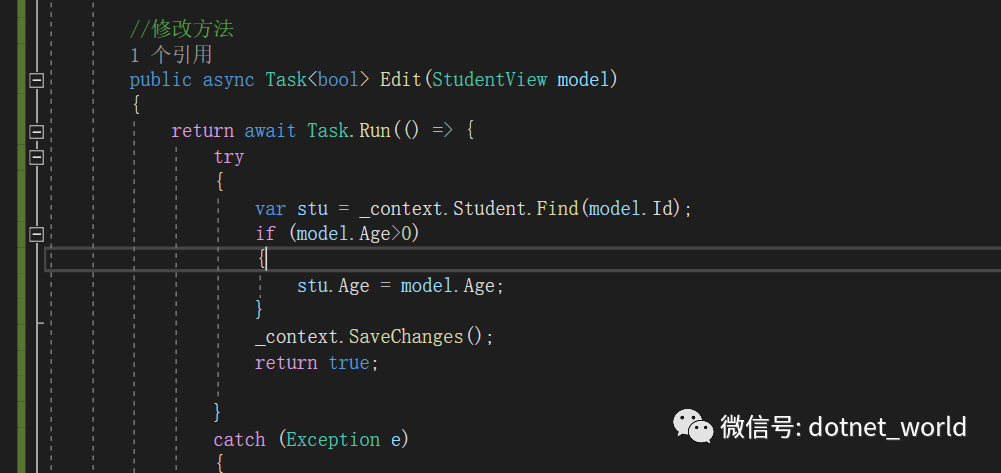Viewport: 1001px width, 473px height.
Task: Collapse the if (model.Age>0) block
Action: [x=37, y=235]
